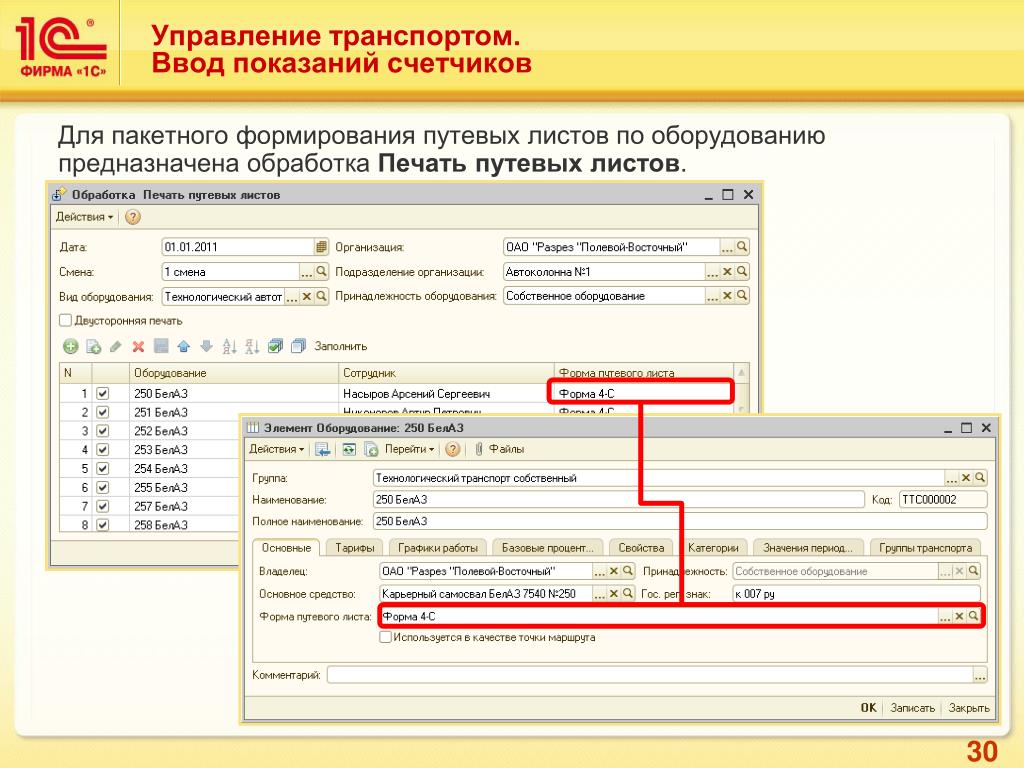Open the selection ellipsis for the Группа field
The height and width of the screenshot is (768, 1024).
[952, 478]
